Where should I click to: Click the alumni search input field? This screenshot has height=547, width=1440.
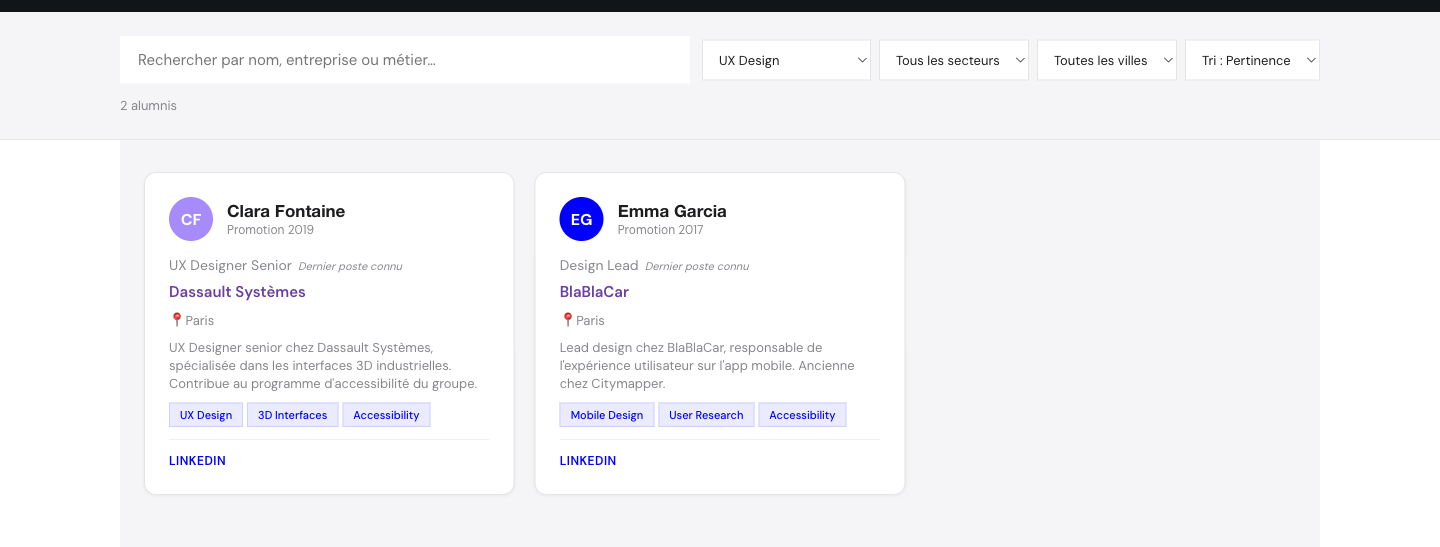(405, 60)
